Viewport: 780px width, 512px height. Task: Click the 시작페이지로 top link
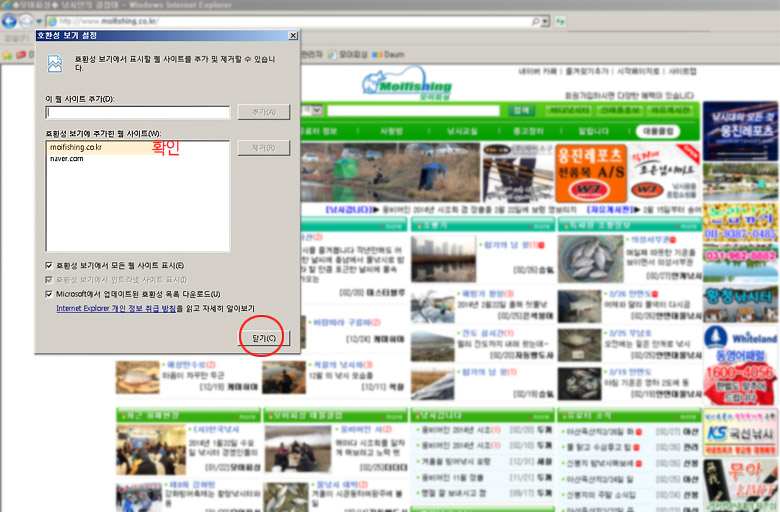coord(638,71)
